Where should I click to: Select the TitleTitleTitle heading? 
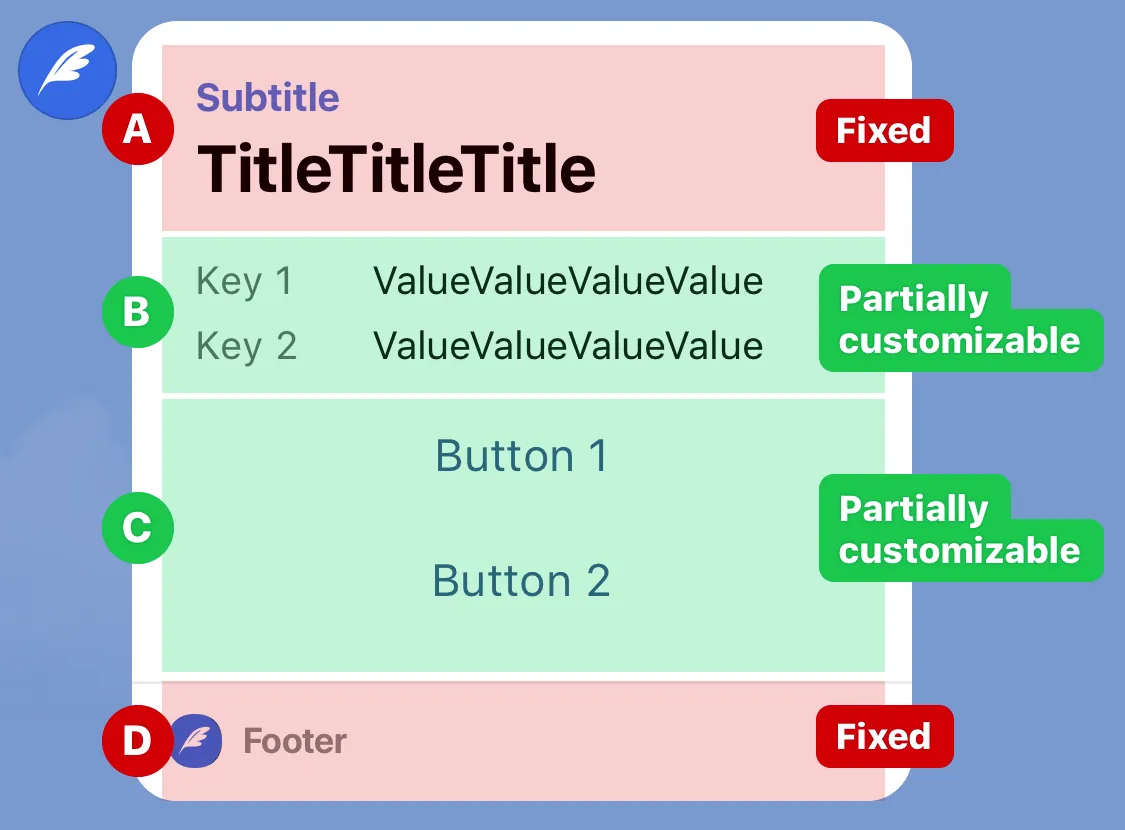tap(396, 169)
